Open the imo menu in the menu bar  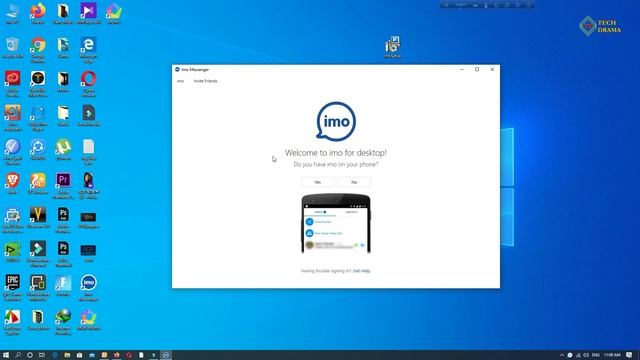tap(180, 81)
